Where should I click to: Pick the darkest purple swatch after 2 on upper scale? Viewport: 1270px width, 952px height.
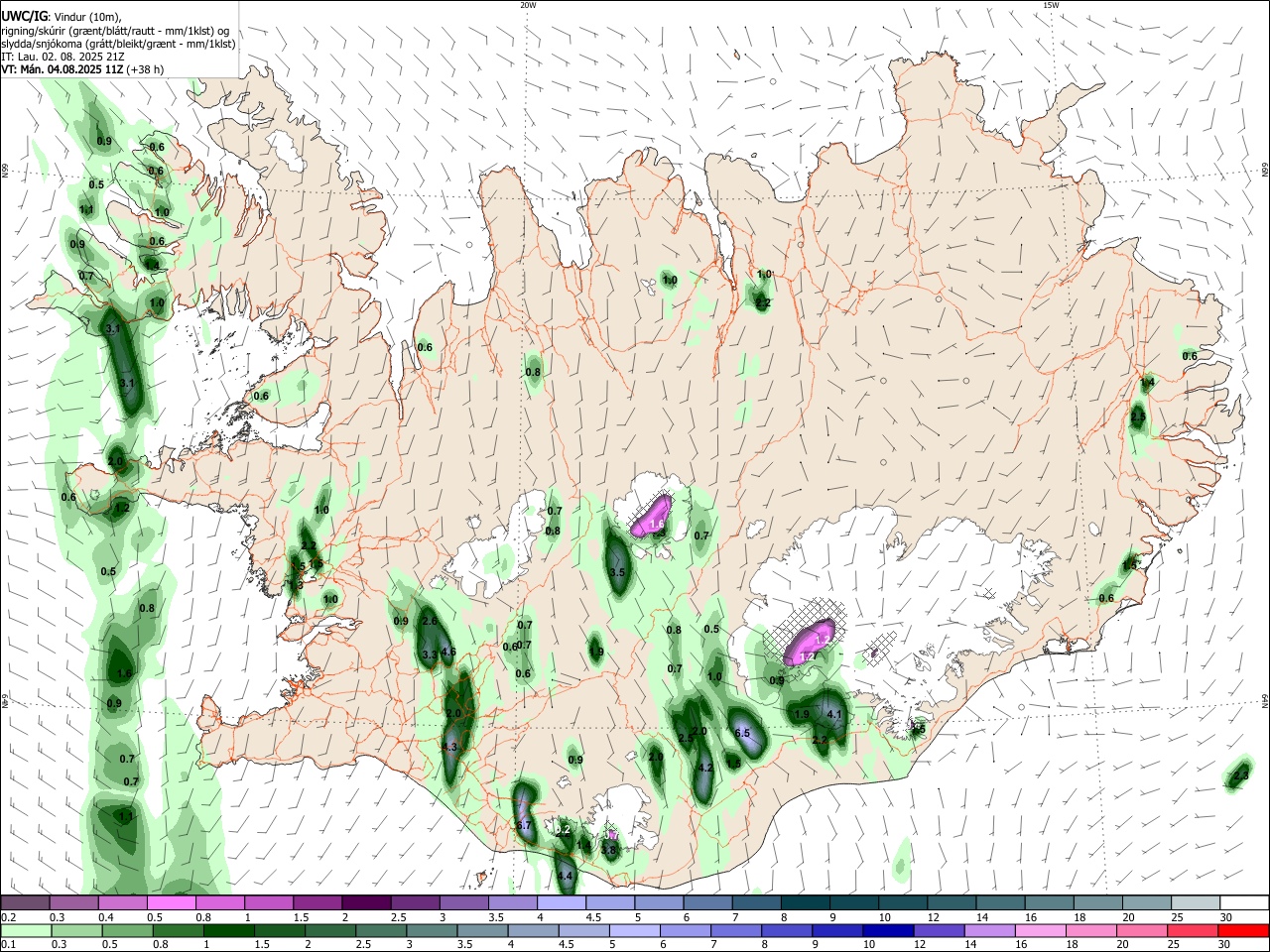[x=366, y=902]
